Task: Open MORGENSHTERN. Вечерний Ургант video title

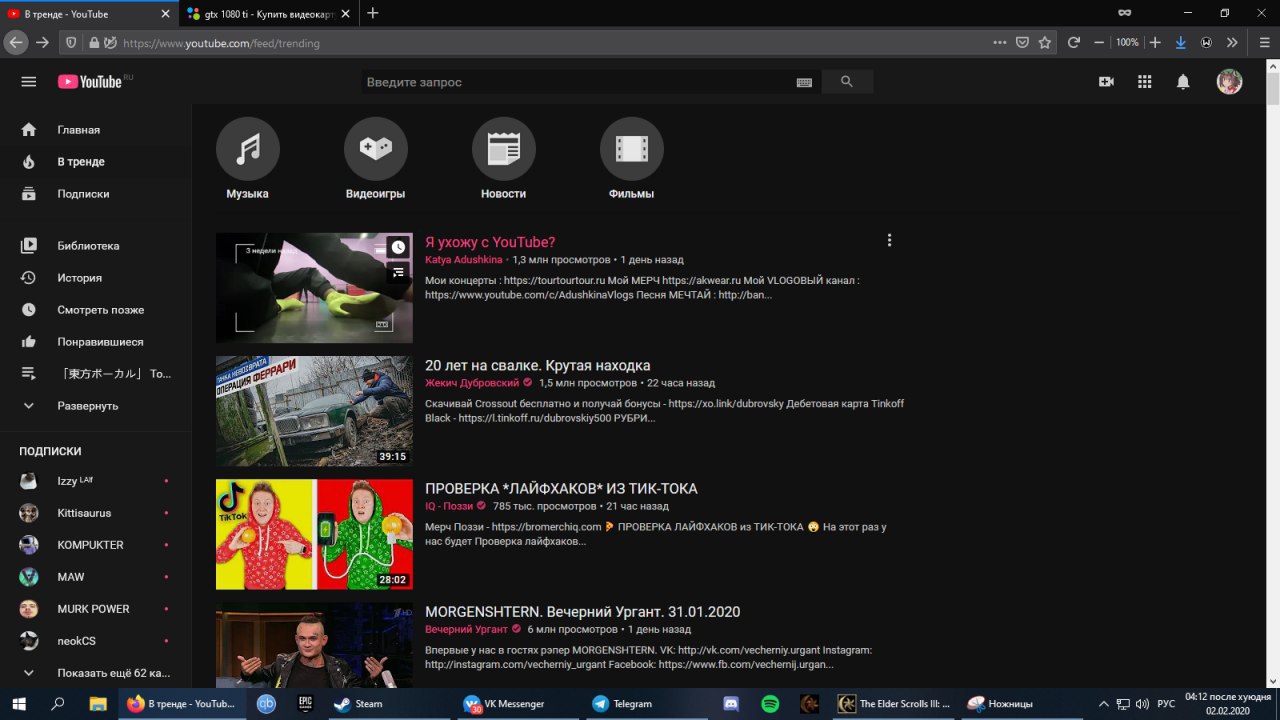Action: (x=583, y=611)
